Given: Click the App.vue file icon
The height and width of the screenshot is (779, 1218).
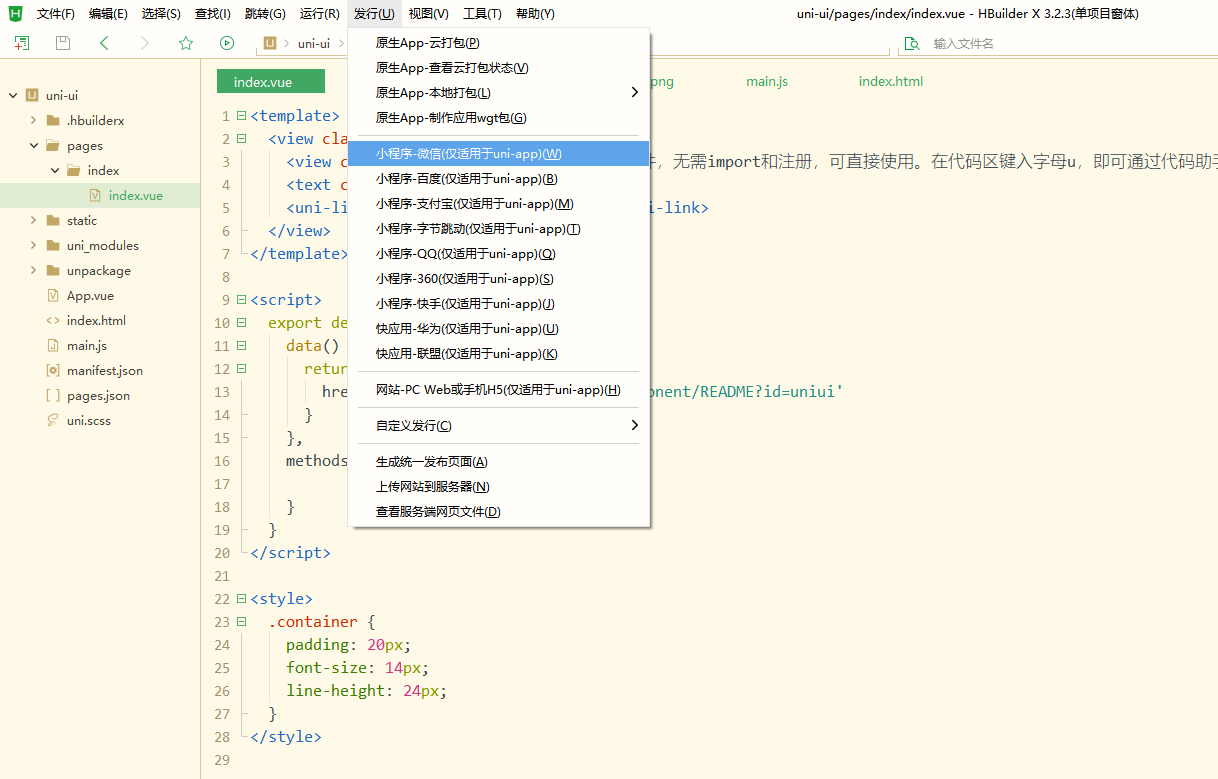Looking at the screenshot, I should coord(53,295).
